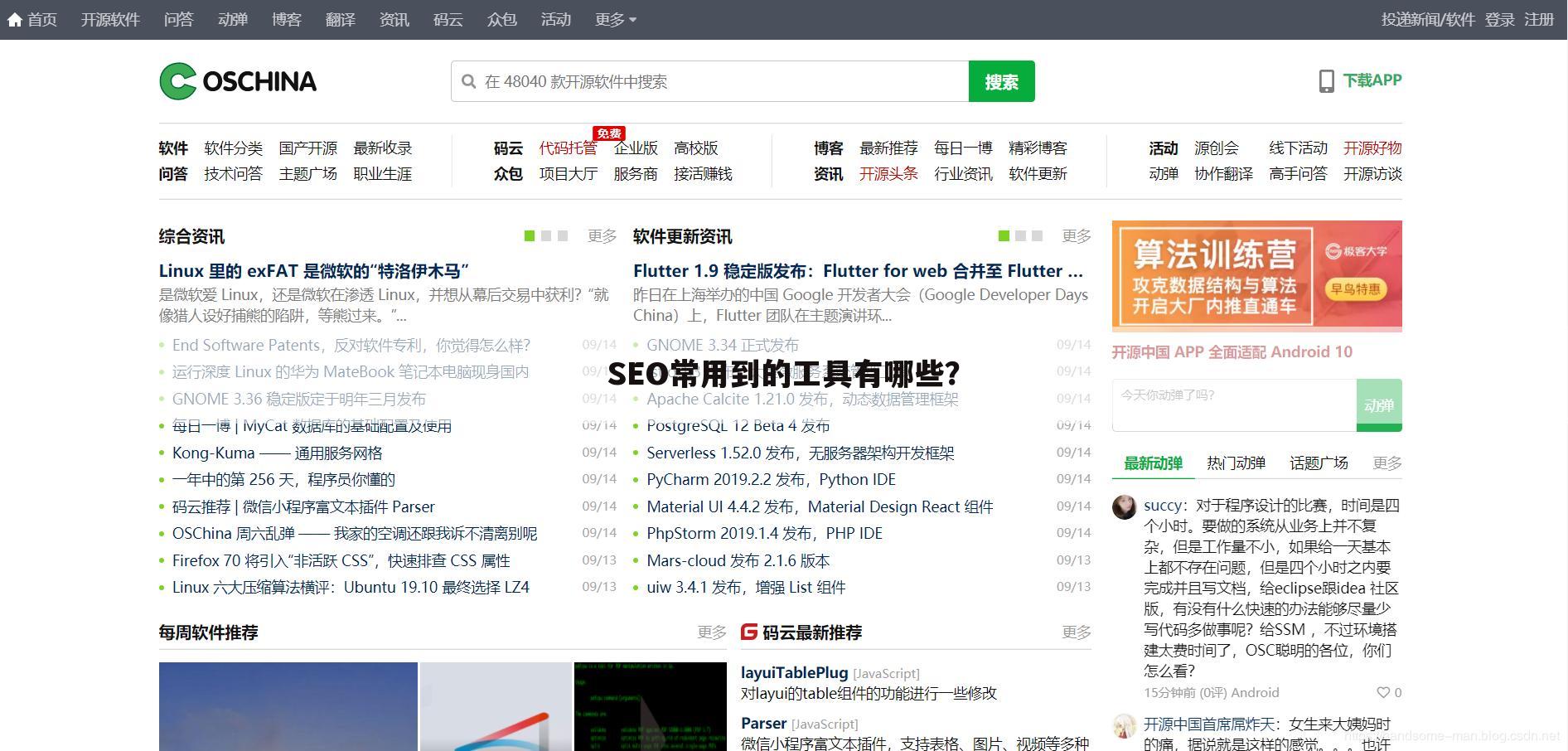This screenshot has height=751, width=1568.
Task: Open headline Linux 里的 exFAT 是微软的特洛伊木马
Action: point(313,271)
